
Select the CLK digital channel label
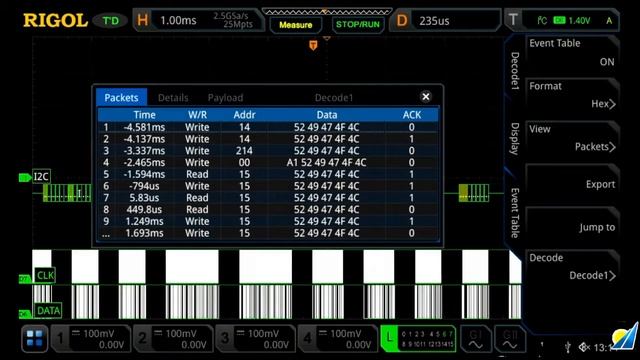coord(45,276)
